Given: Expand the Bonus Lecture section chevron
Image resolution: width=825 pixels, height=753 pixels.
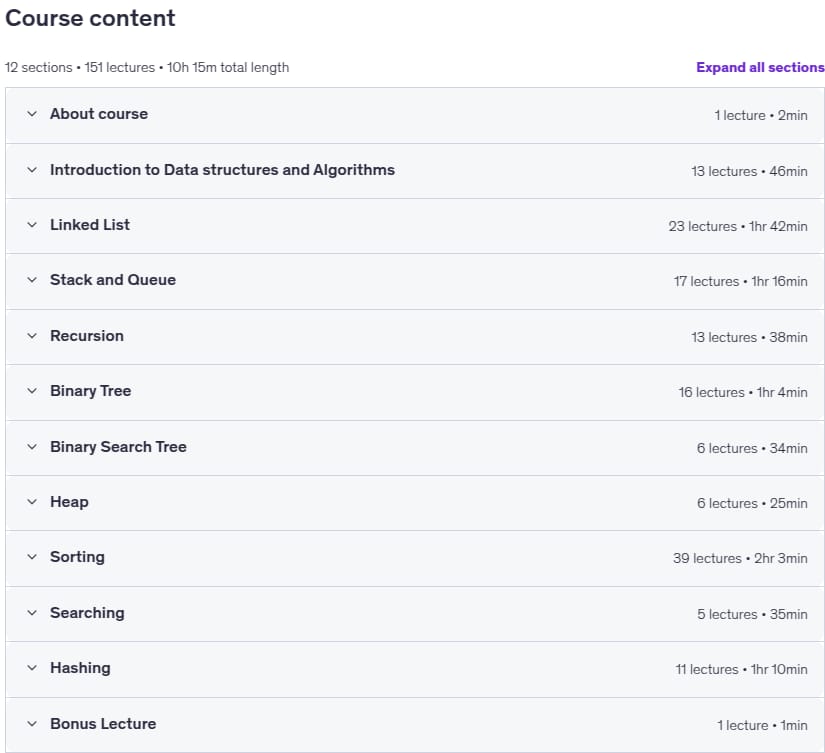Looking at the screenshot, I should (32, 724).
